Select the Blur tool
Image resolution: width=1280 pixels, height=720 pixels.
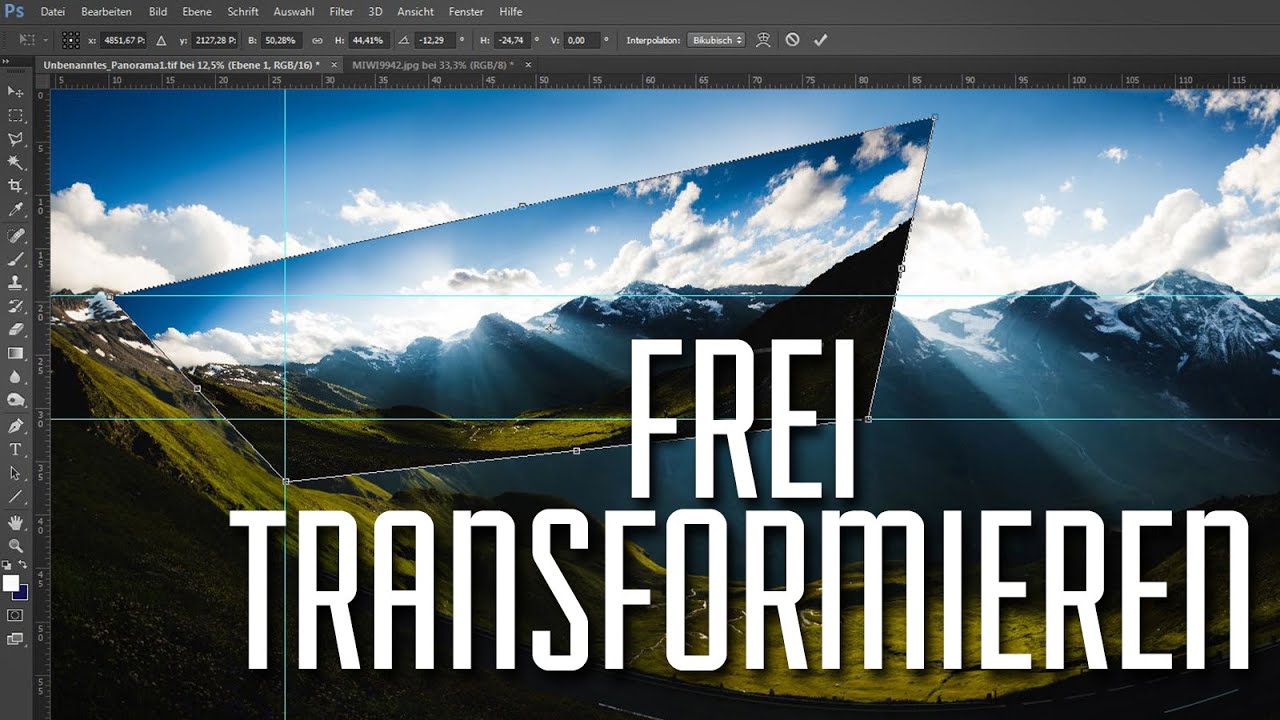(15, 376)
